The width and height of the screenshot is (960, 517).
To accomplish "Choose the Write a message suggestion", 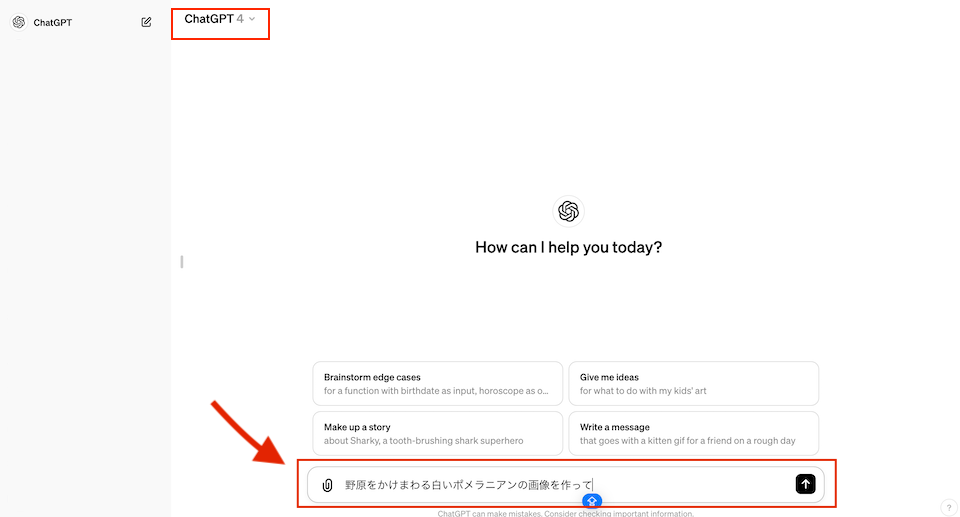I will click(693, 433).
